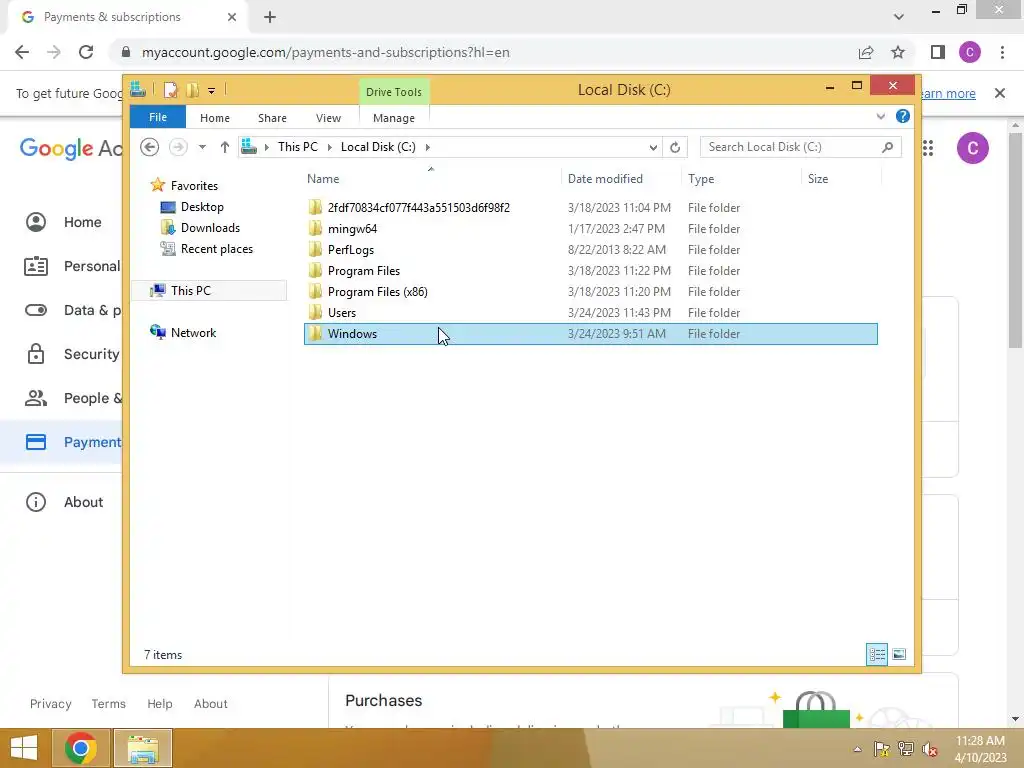Switch to Home ribbon tab
1024x768 pixels.
pyautogui.click(x=215, y=118)
